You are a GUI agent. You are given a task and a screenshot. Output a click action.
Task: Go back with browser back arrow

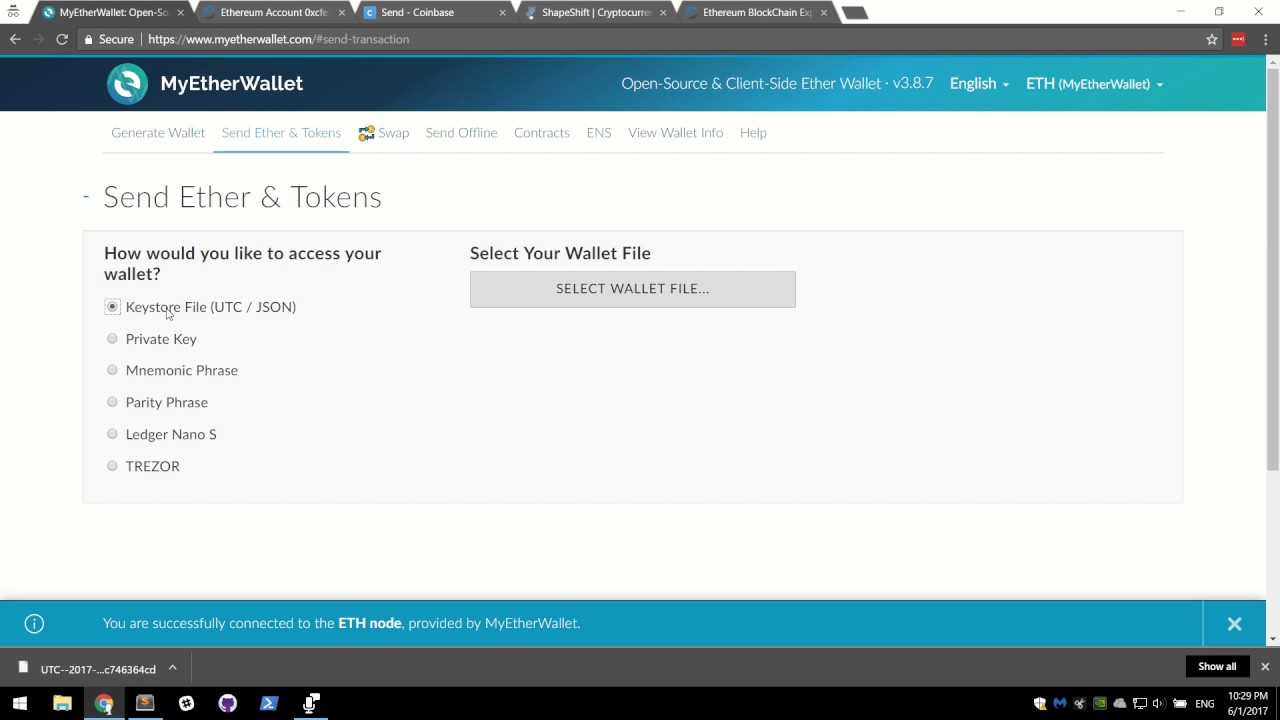click(15, 39)
